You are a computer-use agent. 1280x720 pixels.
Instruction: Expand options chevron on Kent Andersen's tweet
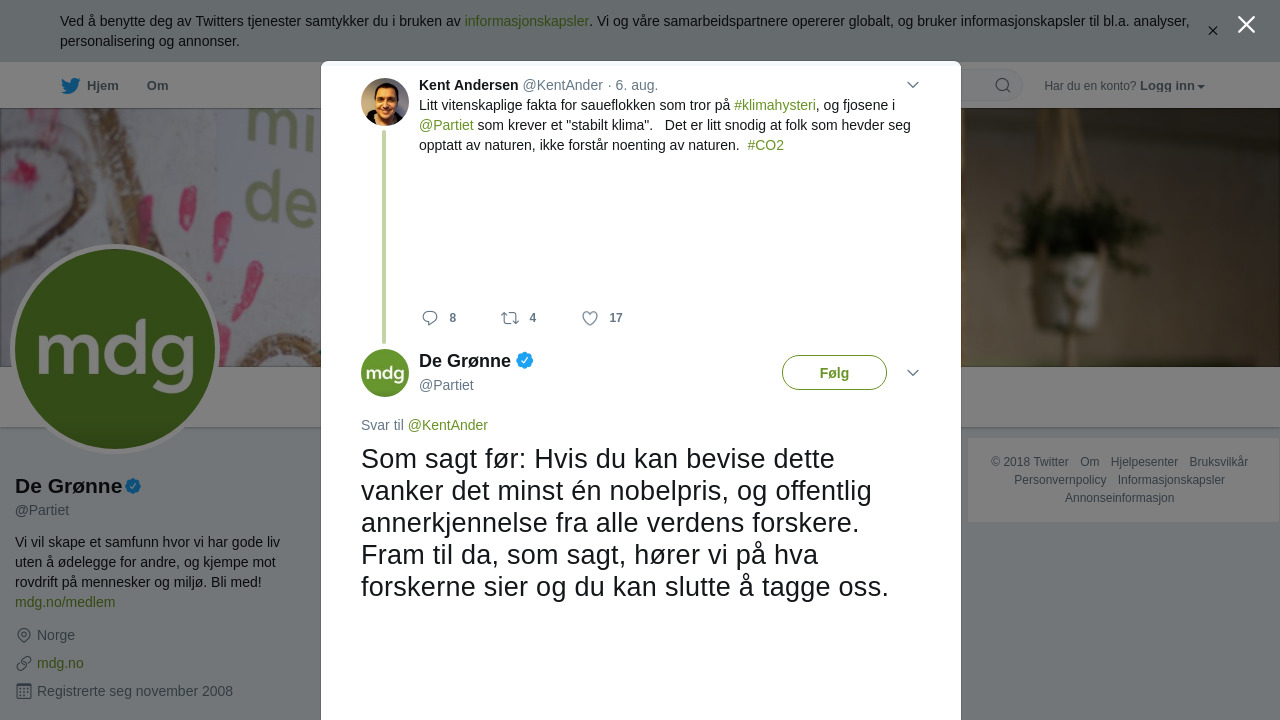913,85
